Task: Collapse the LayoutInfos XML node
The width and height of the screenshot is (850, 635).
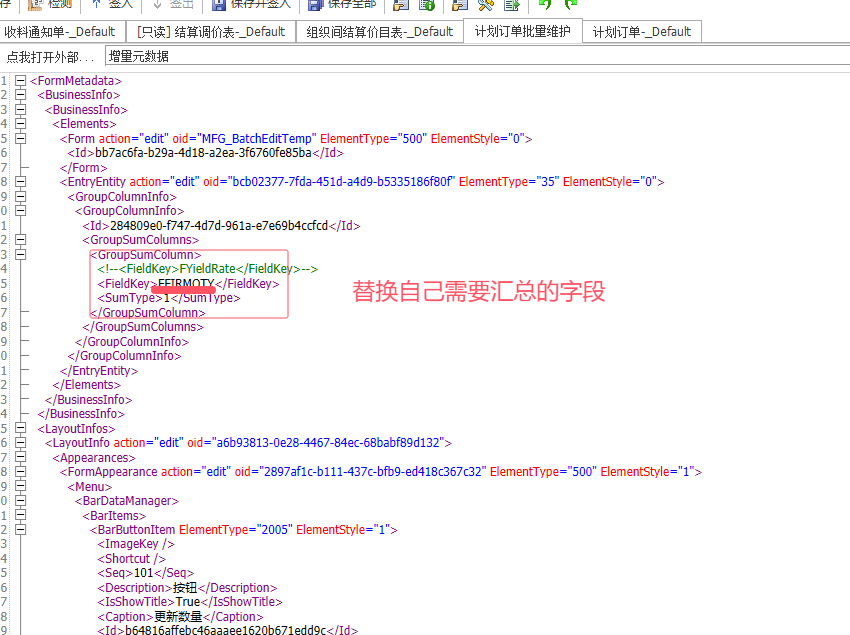Action: coord(20,428)
